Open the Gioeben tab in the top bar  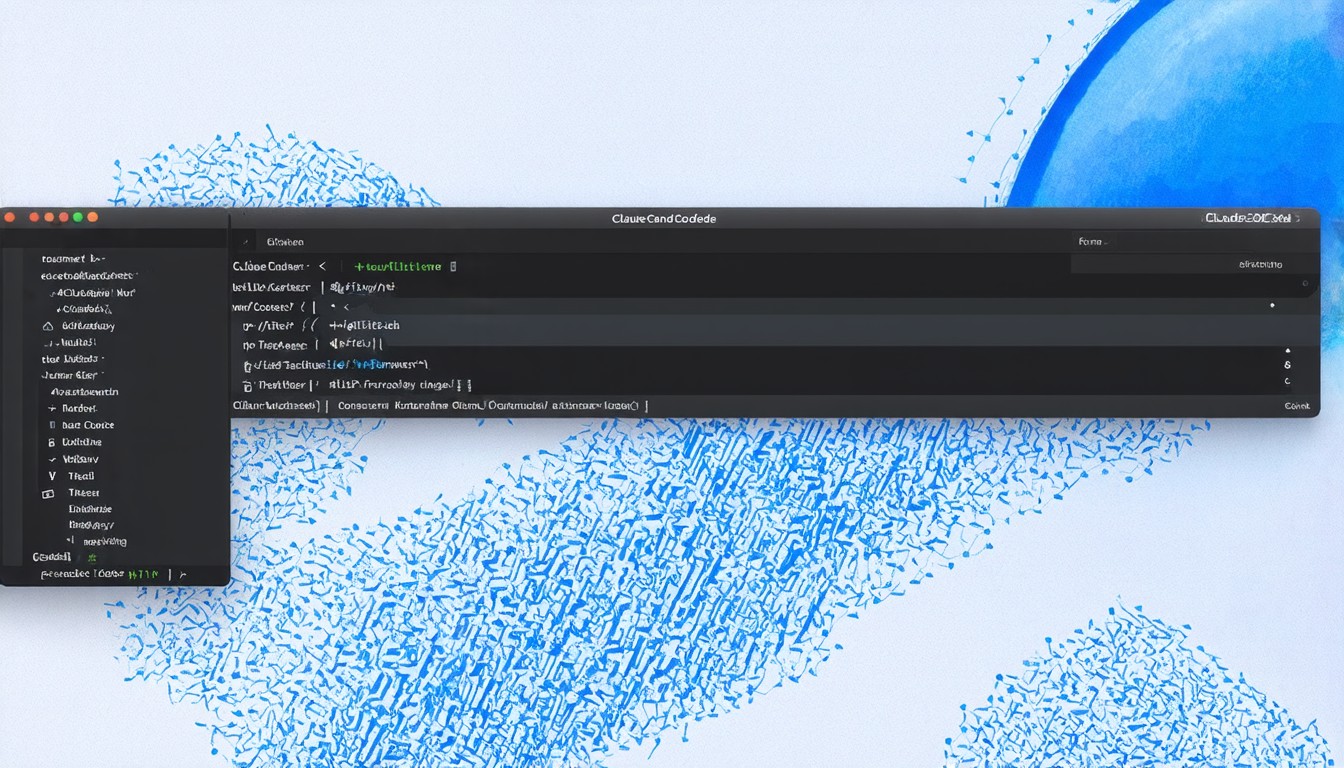[x=285, y=242]
